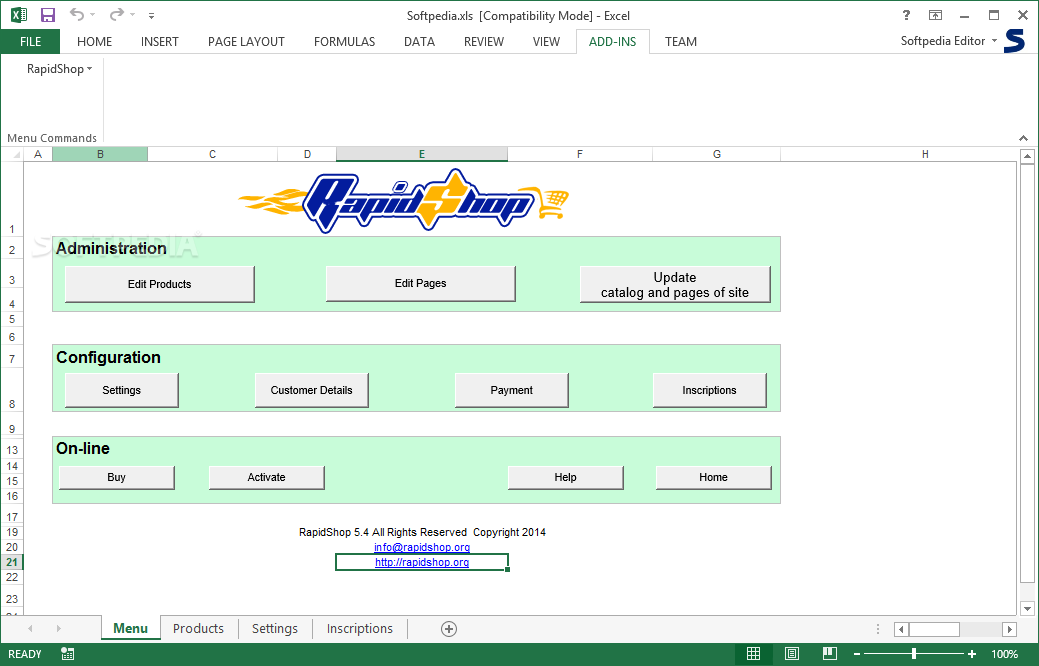Click the Redo arrow icon
Viewport: 1039px width, 666px height.
pyautogui.click(x=117, y=14)
